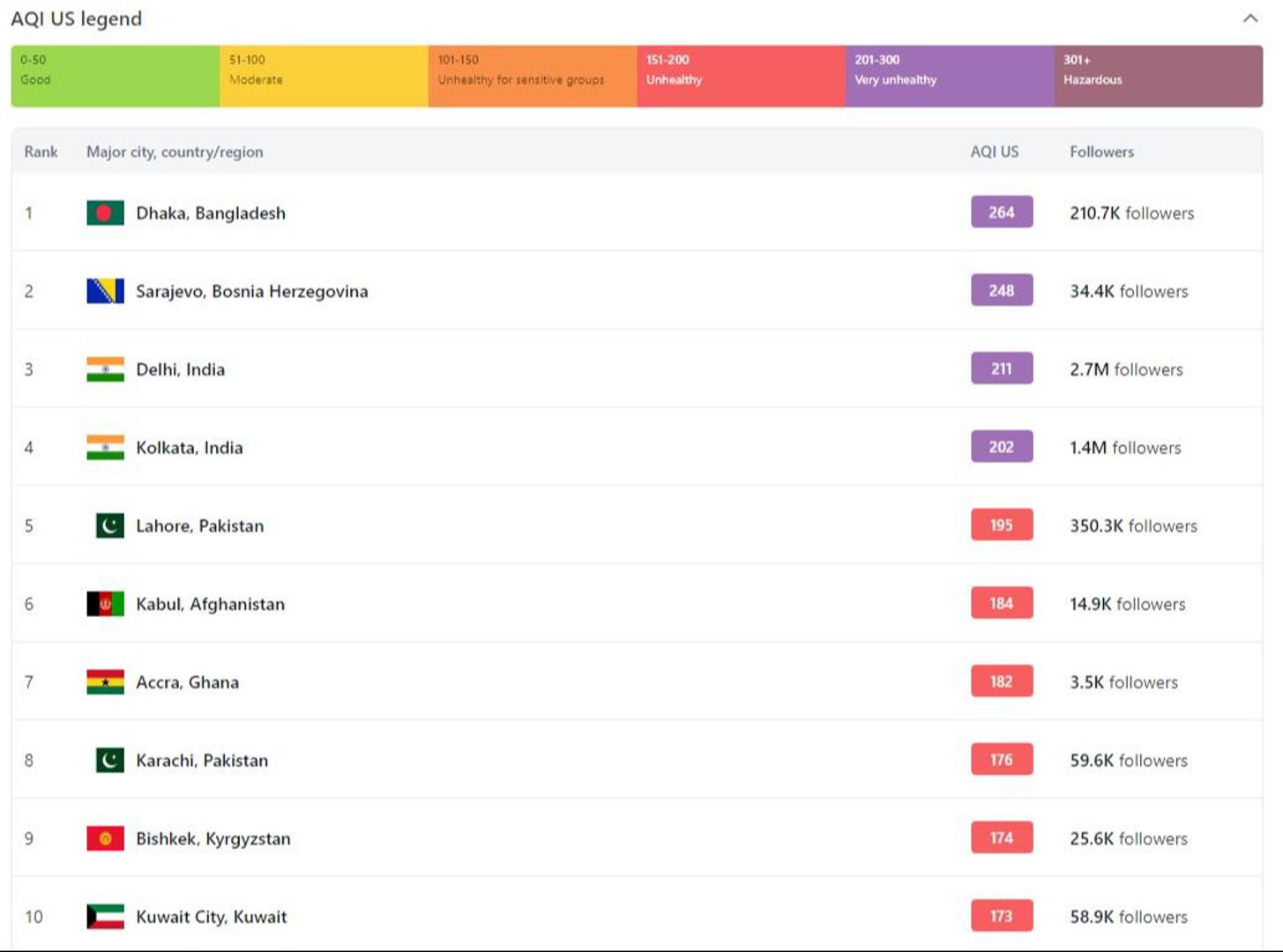Click the Kuwait flag icon
The width and height of the screenshot is (1283, 952).
click(105, 917)
